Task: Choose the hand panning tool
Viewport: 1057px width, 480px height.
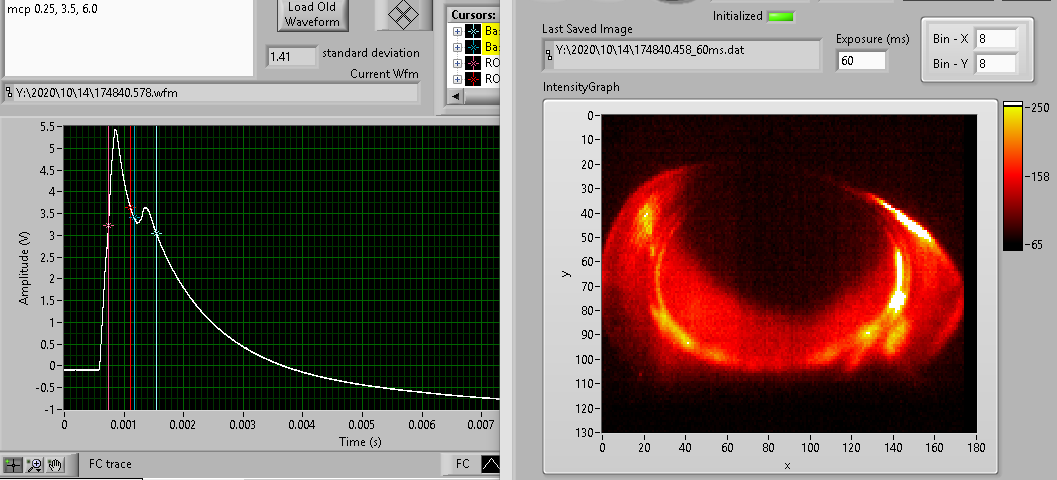Action: point(55,464)
